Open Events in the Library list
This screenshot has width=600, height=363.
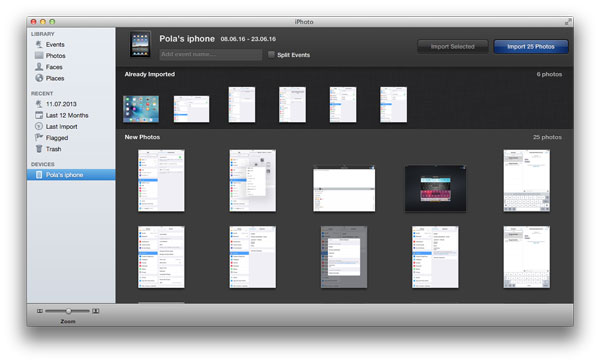point(55,44)
